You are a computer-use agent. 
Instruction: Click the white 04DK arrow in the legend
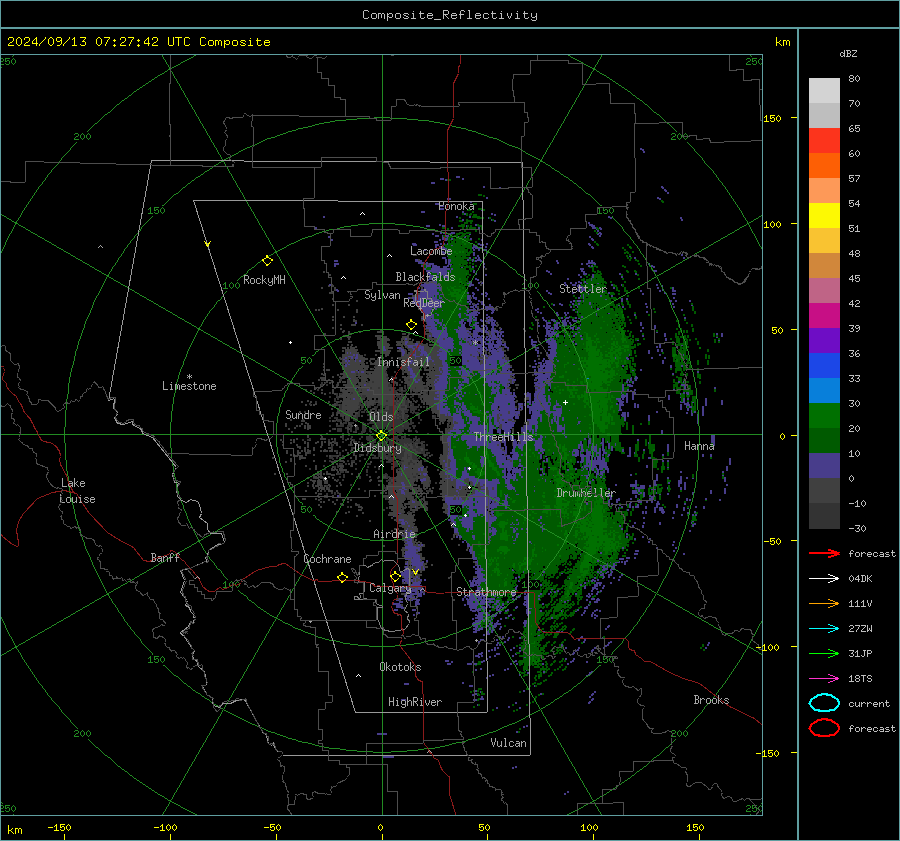[x=824, y=578]
